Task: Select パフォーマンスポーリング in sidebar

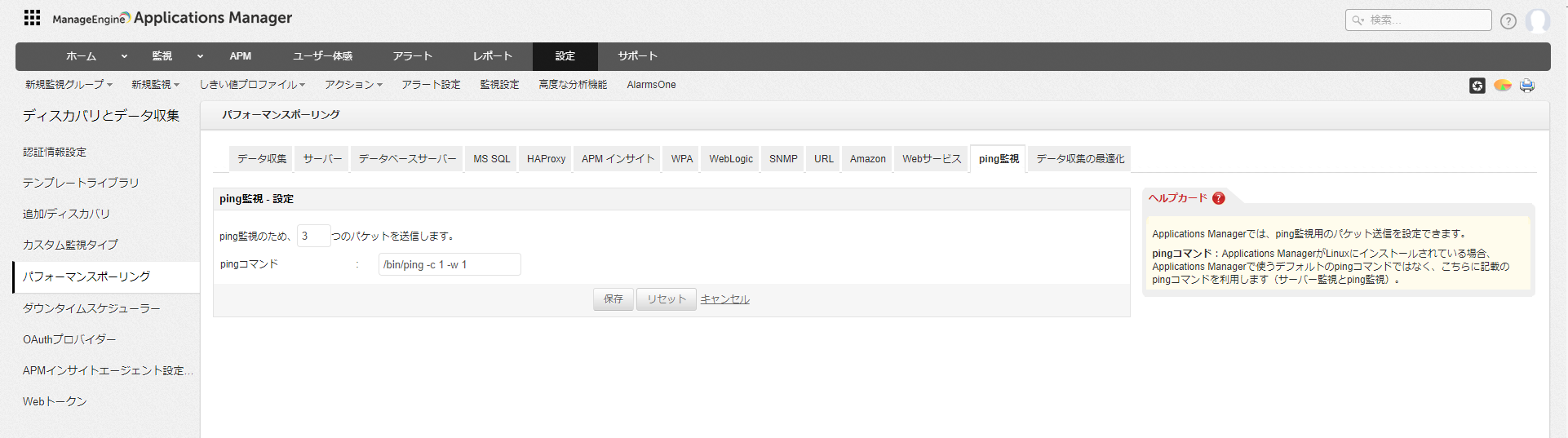Action: (107, 277)
